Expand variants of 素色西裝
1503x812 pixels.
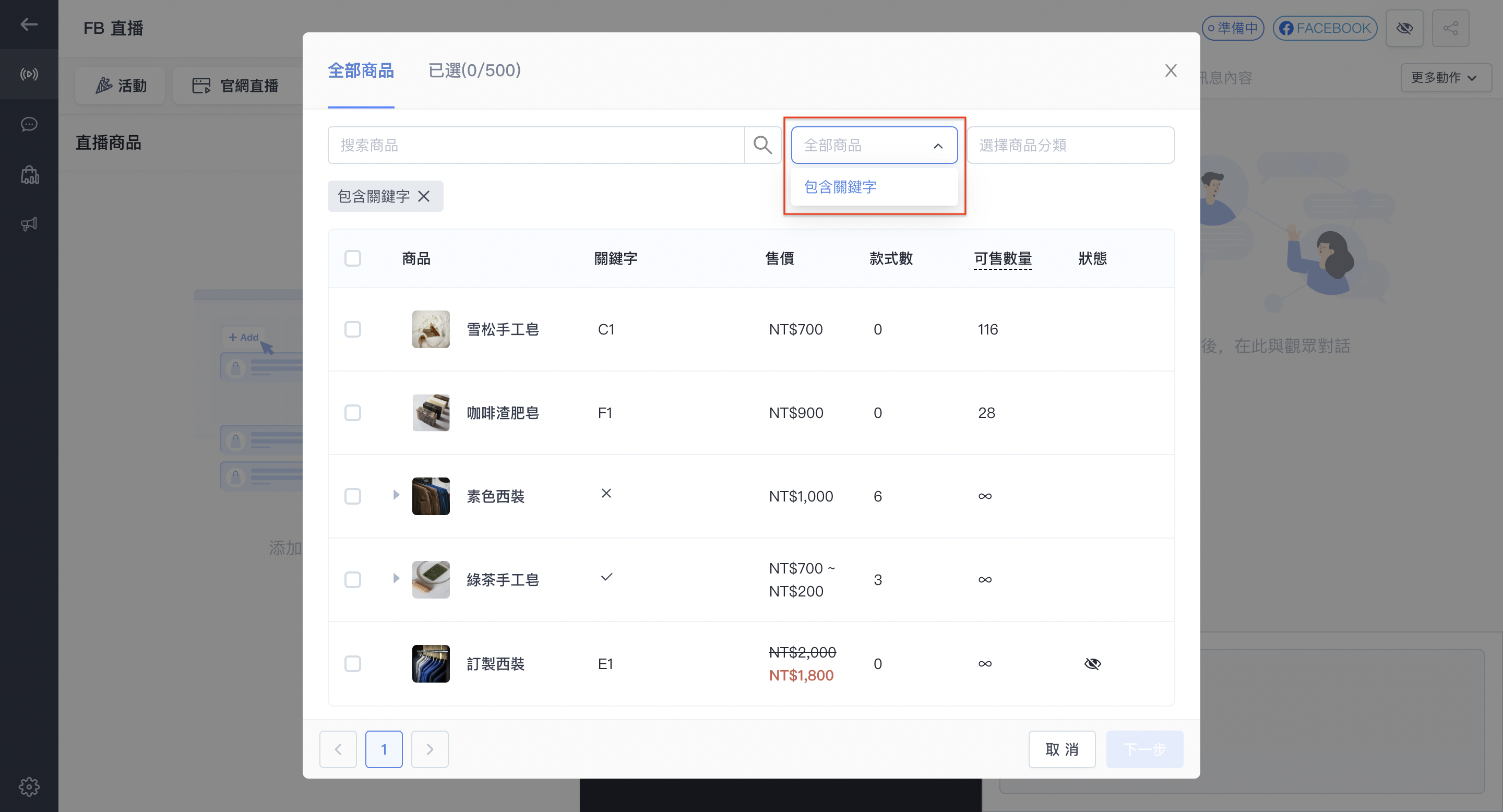pos(396,495)
